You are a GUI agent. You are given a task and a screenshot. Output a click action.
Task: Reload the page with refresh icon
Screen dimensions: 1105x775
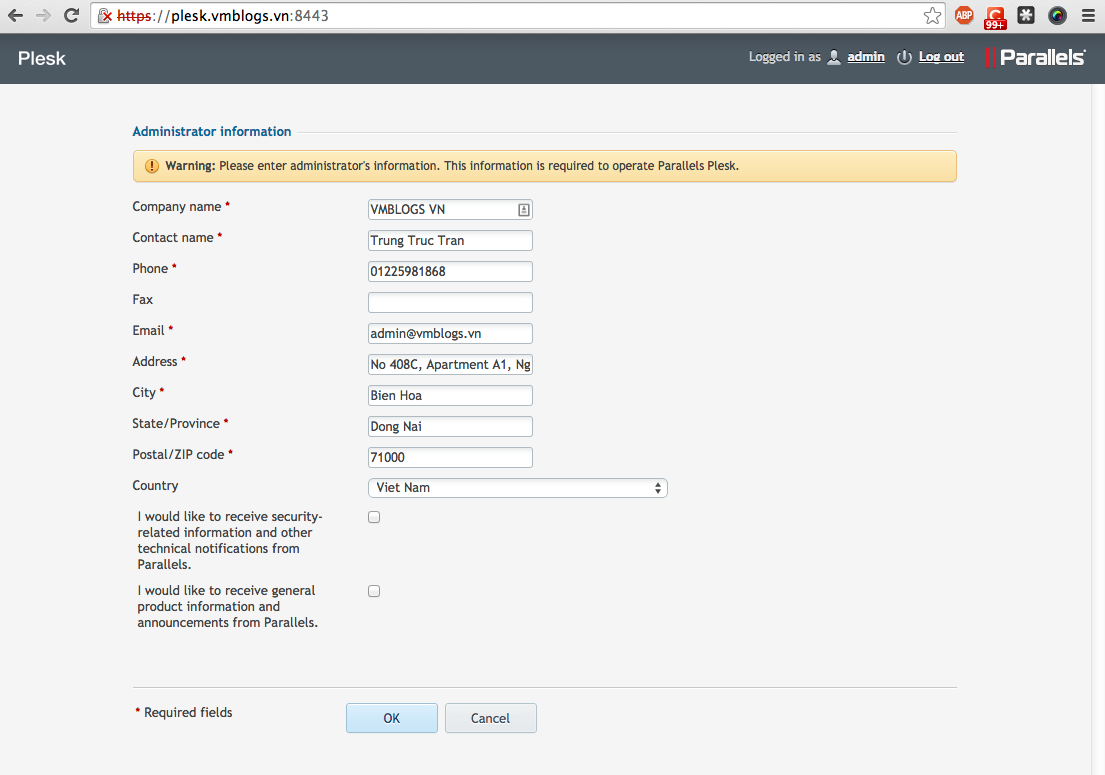71,16
